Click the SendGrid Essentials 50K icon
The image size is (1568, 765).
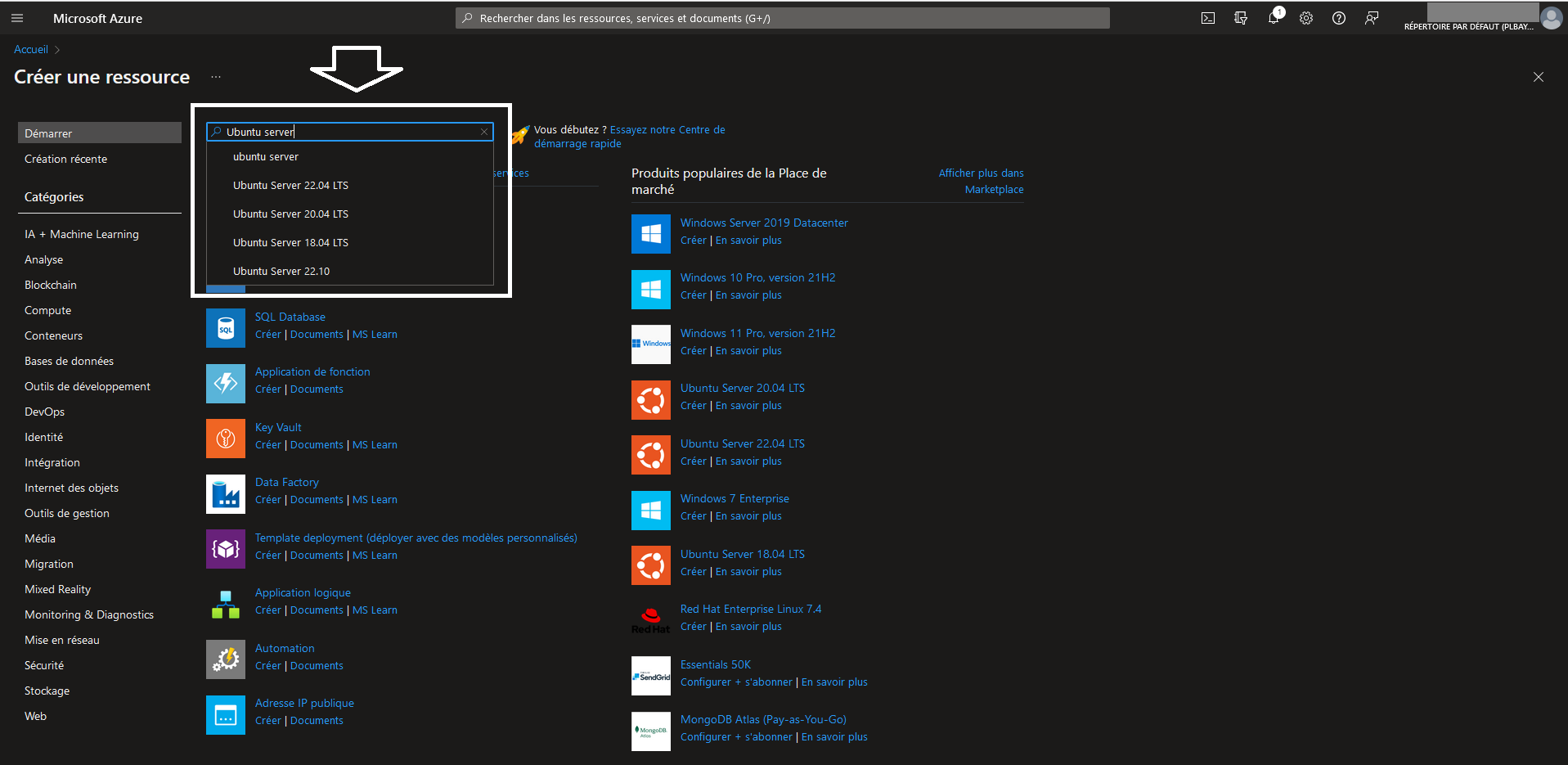651,676
